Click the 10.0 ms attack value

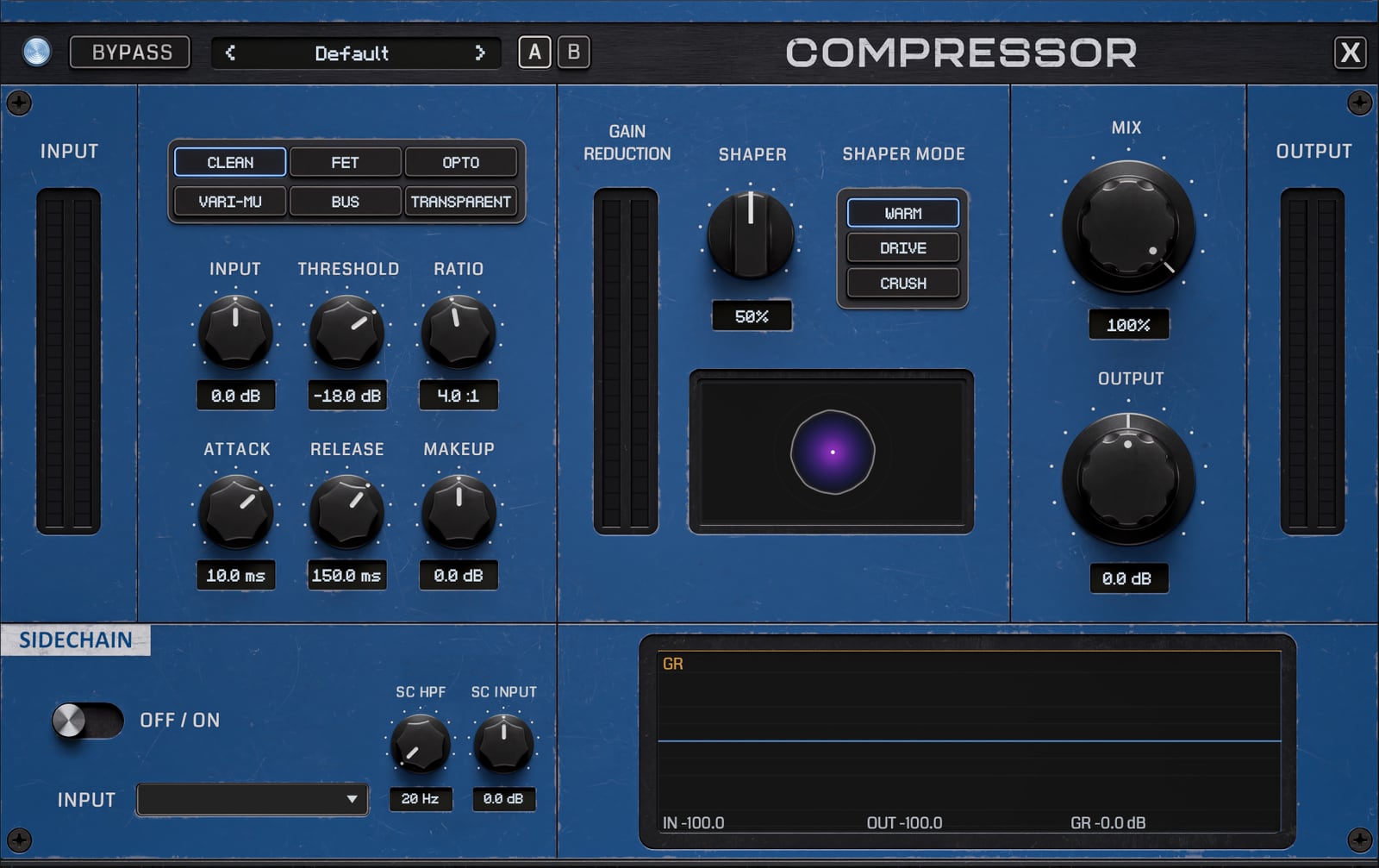(x=235, y=575)
